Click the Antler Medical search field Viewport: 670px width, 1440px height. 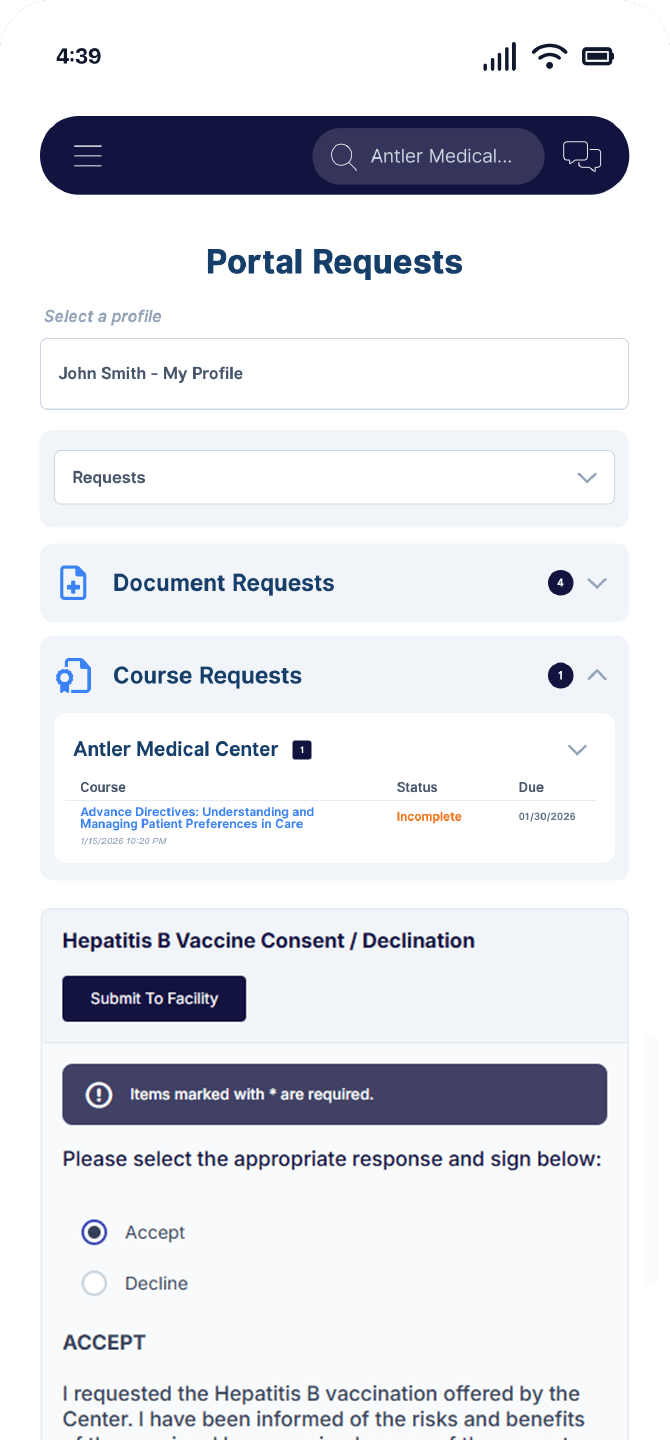429,157
